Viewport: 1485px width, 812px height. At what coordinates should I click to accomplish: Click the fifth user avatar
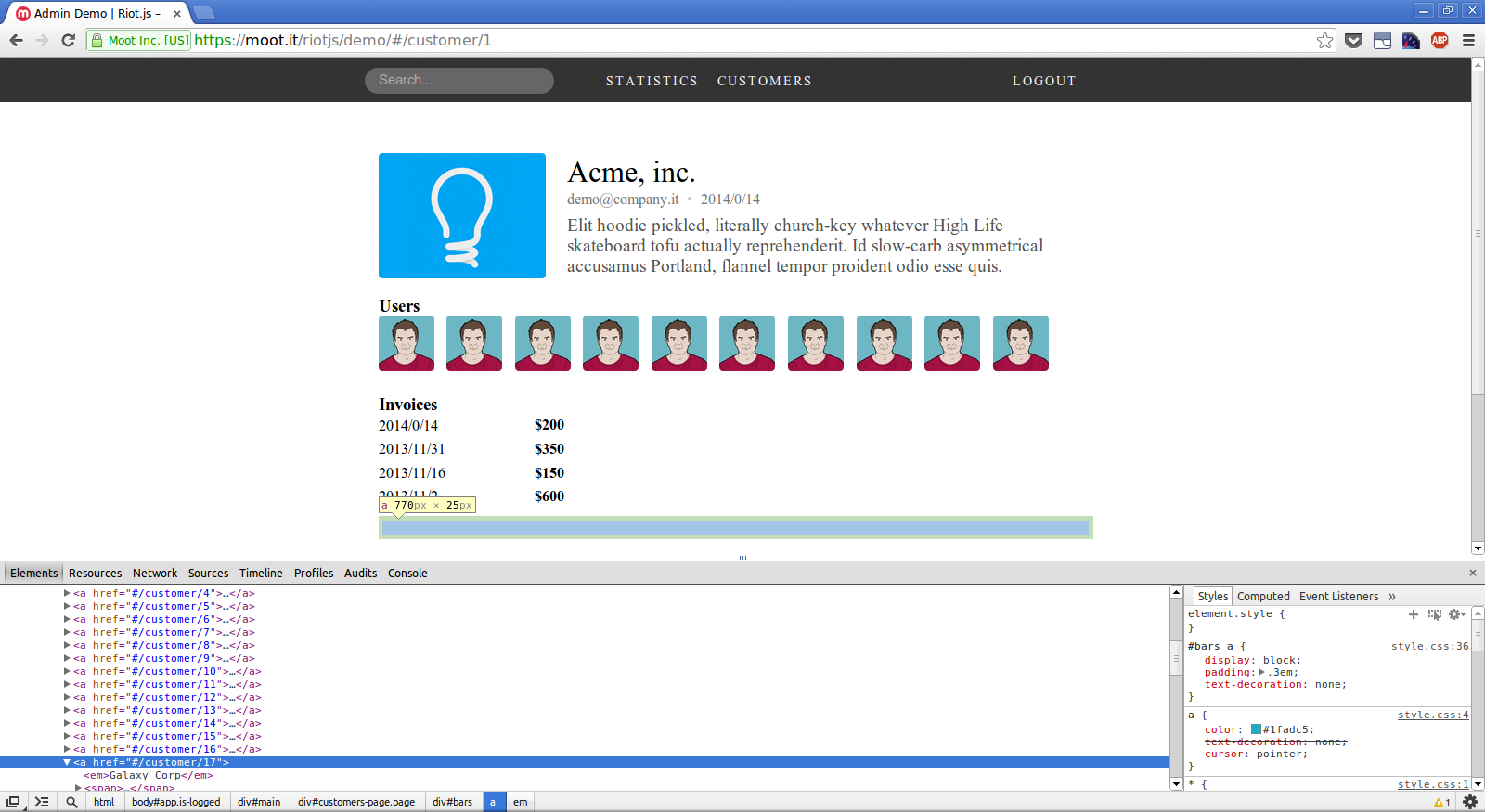[679, 343]
